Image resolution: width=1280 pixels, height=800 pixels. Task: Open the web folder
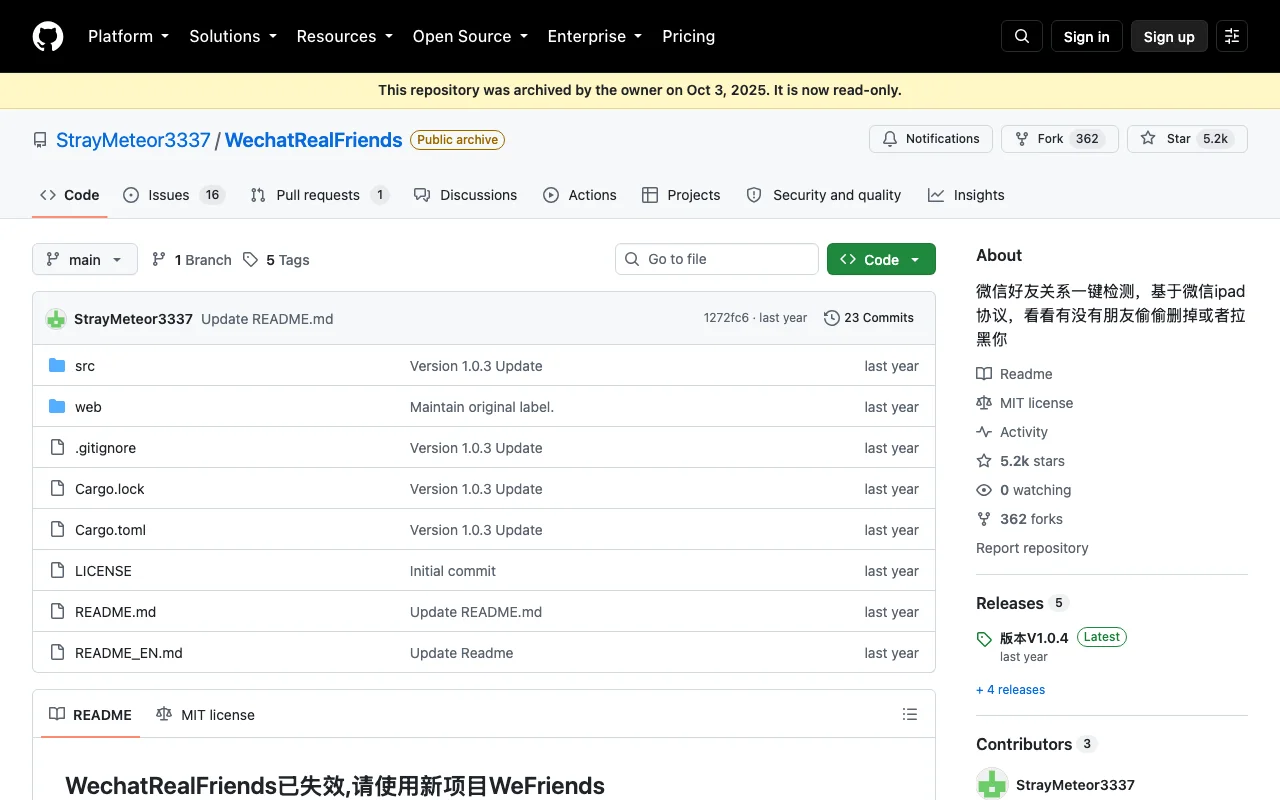88,407
